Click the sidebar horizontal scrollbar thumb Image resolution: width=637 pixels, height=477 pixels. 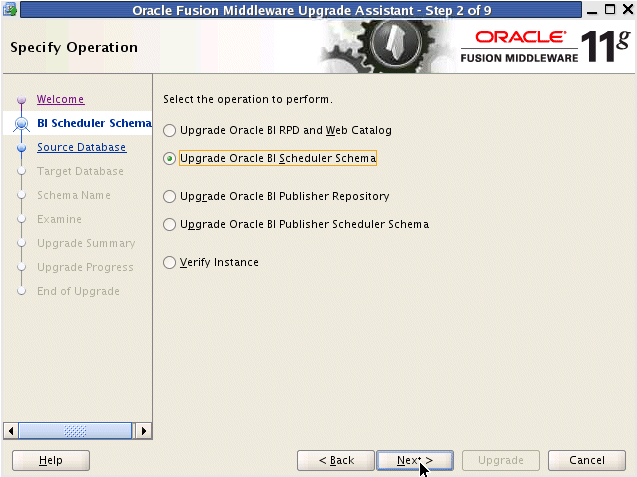[76, 431]
